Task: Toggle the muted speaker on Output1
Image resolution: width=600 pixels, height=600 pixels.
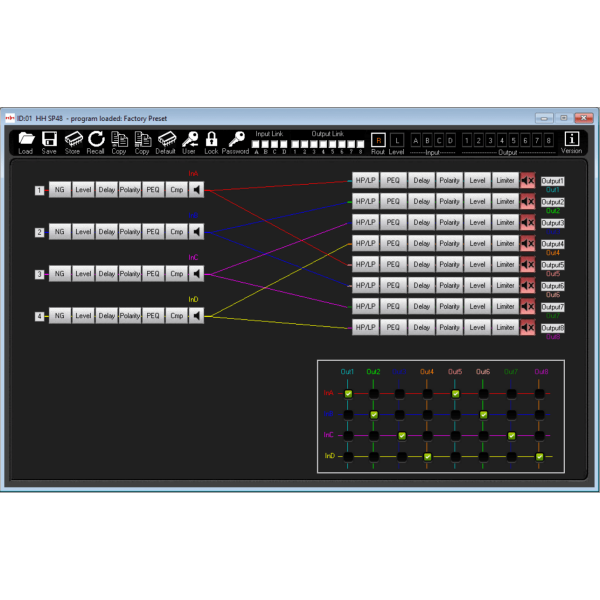Action: (x=528, y=181)
